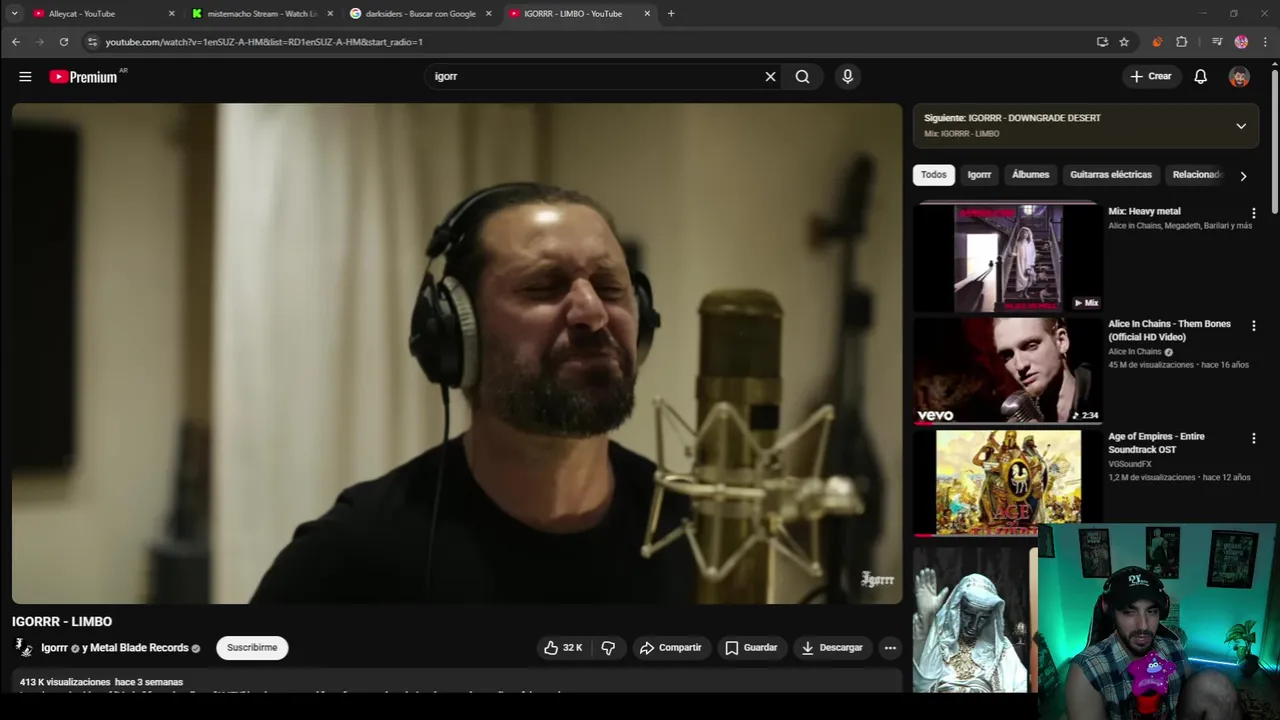Switch to darksiders Google search tab
1280x720 pixels.
click(x=421, y=14)
